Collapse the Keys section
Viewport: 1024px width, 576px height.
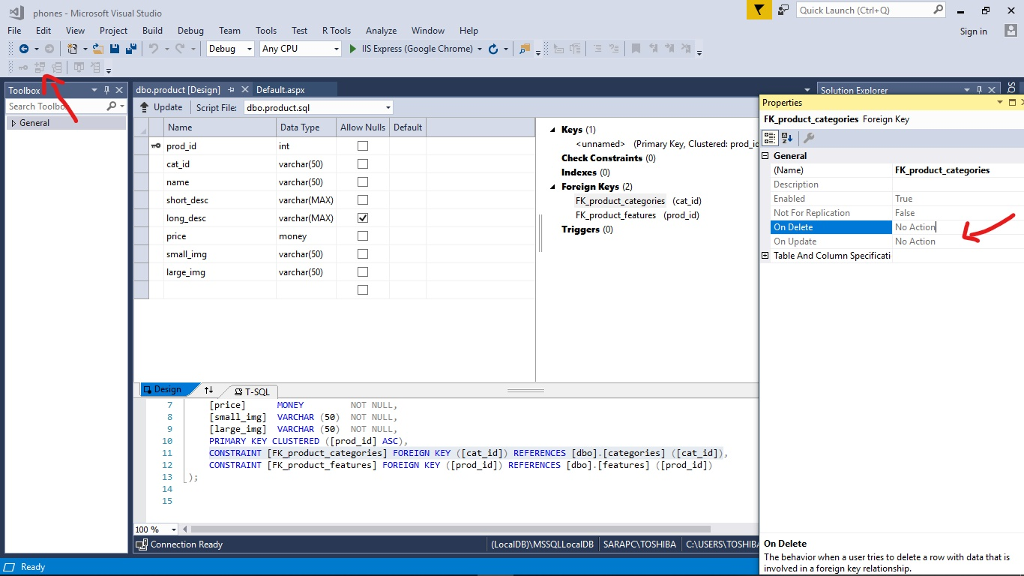[552, 129]
